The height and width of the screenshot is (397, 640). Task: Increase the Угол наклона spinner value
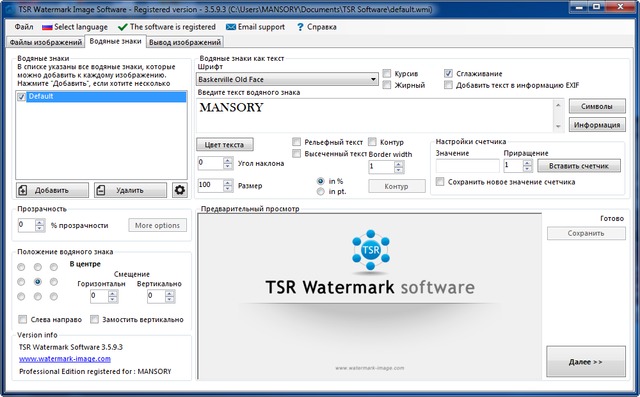(228, 161)
